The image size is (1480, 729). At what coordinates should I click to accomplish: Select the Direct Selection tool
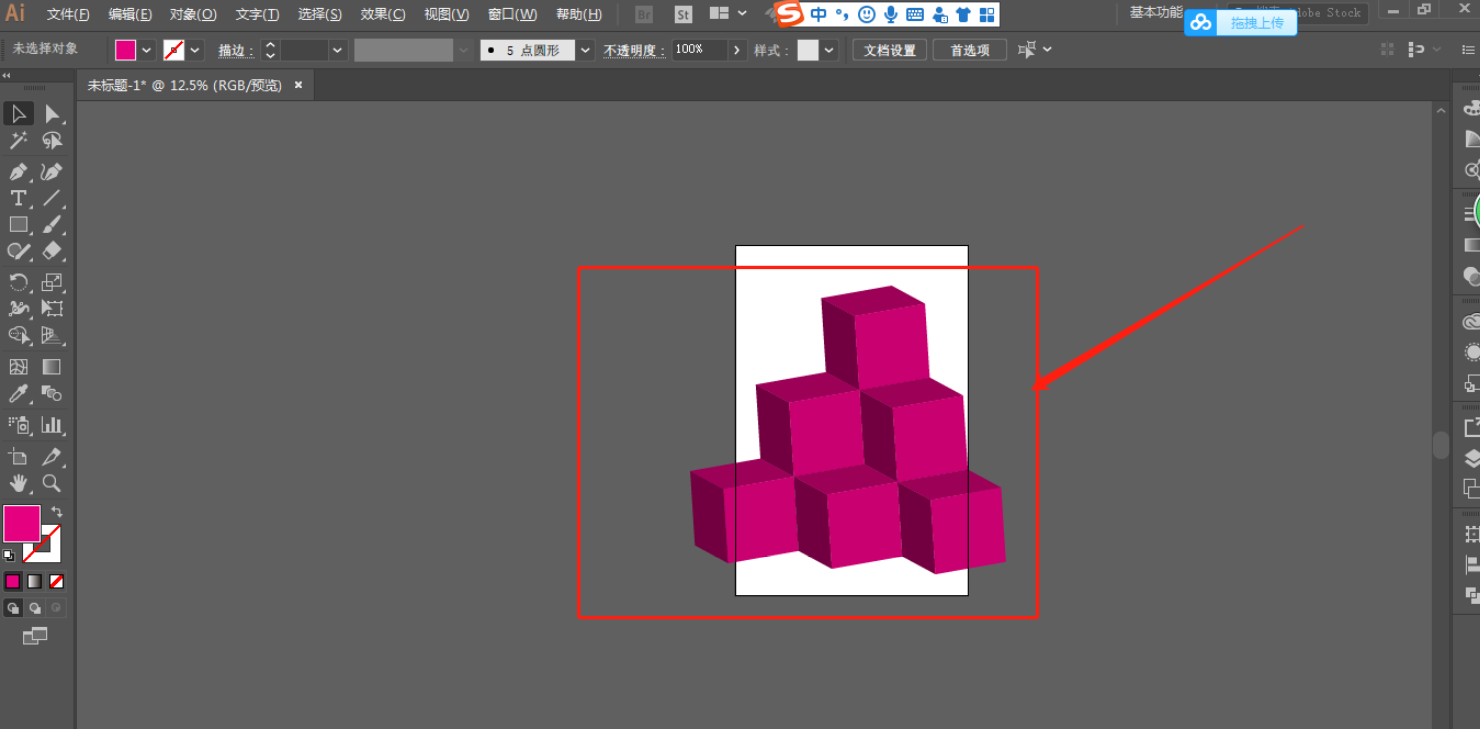click(52, 114)
